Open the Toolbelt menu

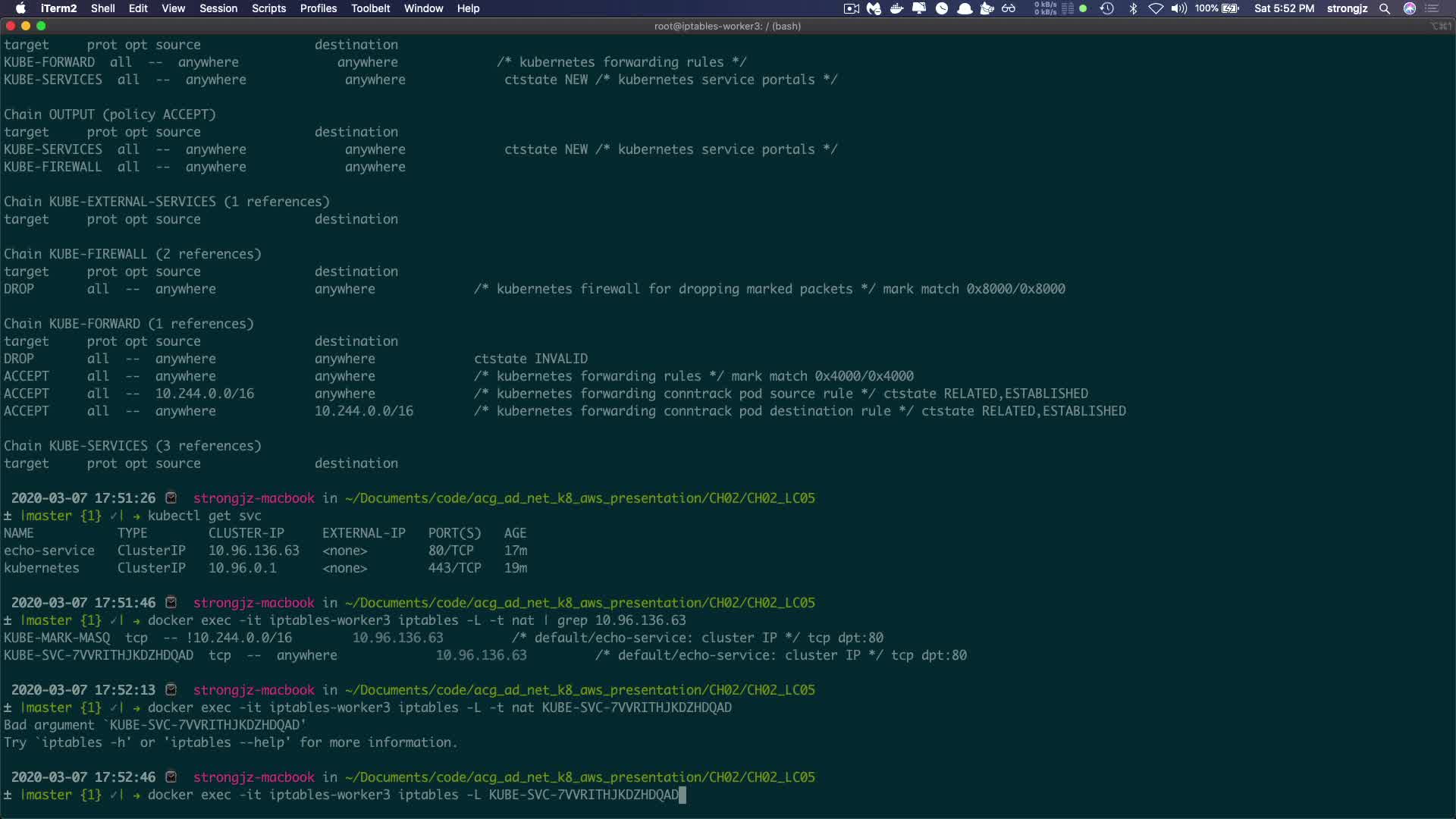pyautogui.click(x=370, y=8)
